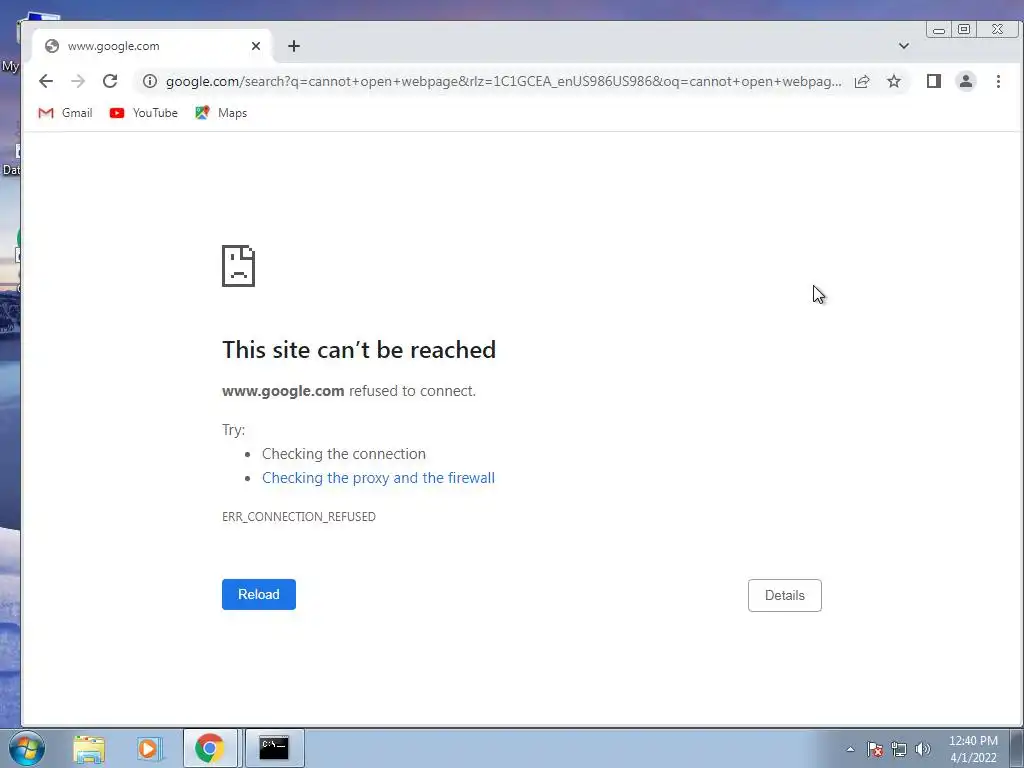Open the profile avatar icon
The height and width of the screenshot is (768, 1024).
click(966, 81)
